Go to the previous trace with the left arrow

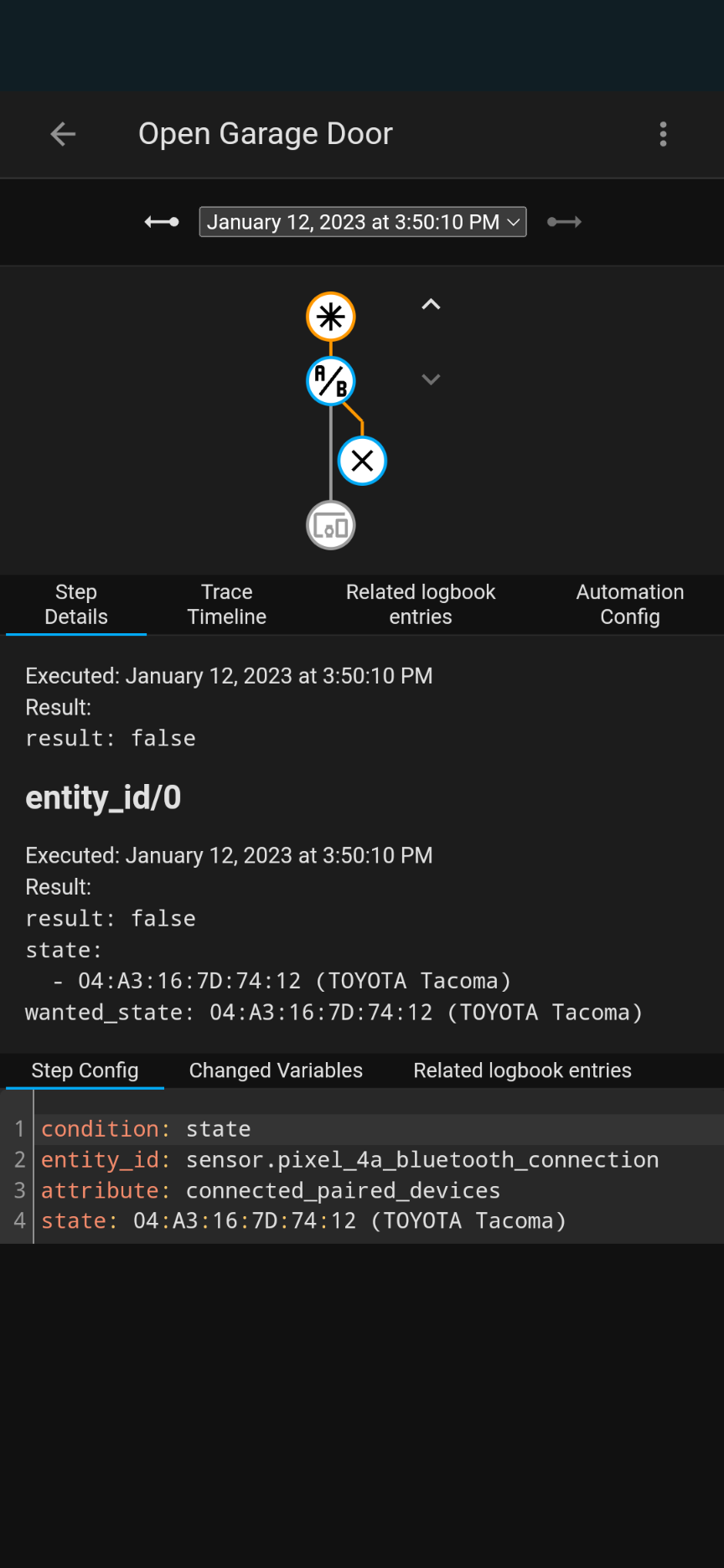[161, 221]
